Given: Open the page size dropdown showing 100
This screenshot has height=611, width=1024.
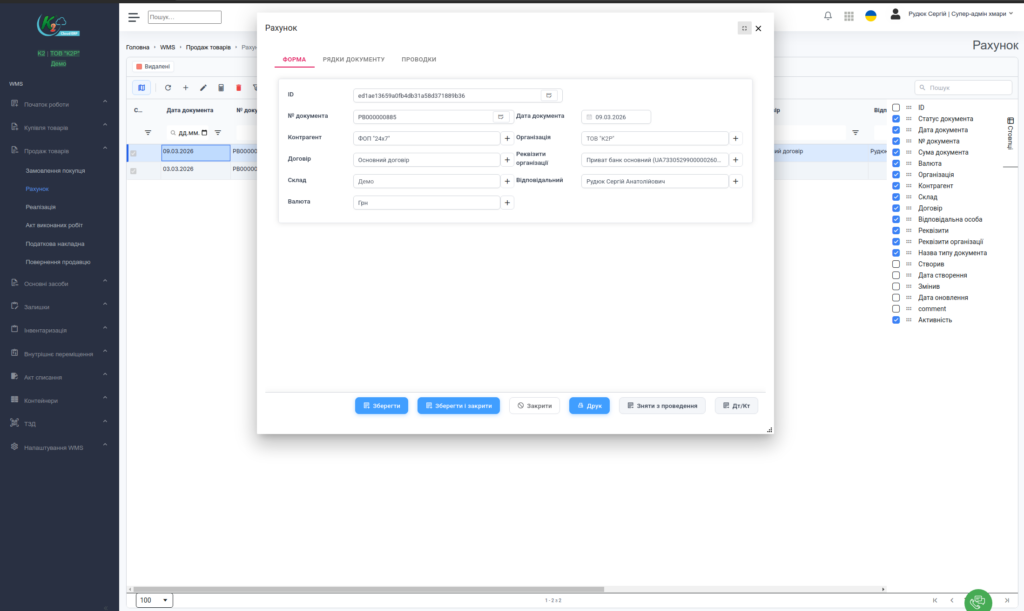Looking at the screenshot, I should pos(154,600).
